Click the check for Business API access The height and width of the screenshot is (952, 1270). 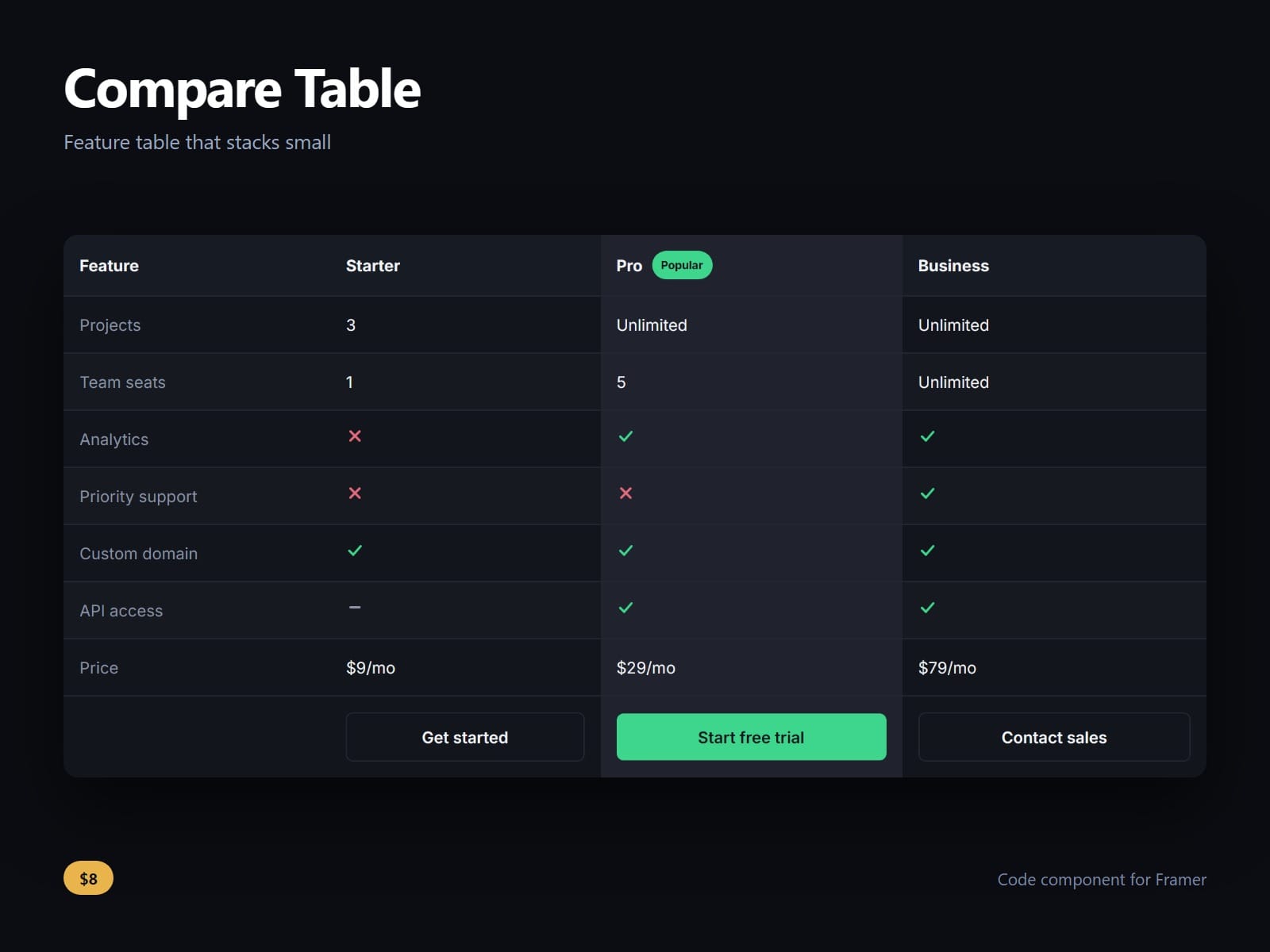point(927,608)
